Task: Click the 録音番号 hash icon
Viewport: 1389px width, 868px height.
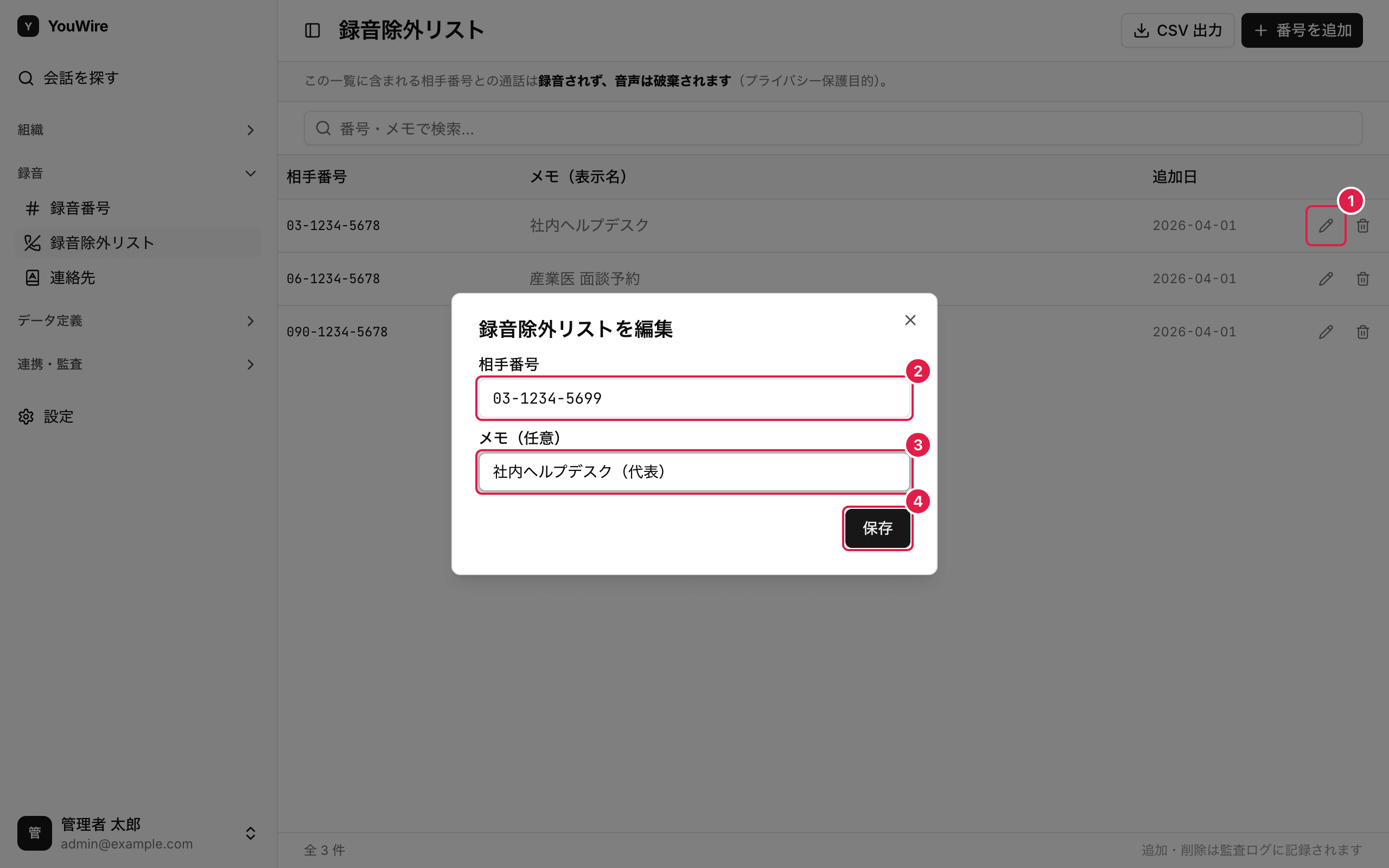Action: [x=33, y=208]
